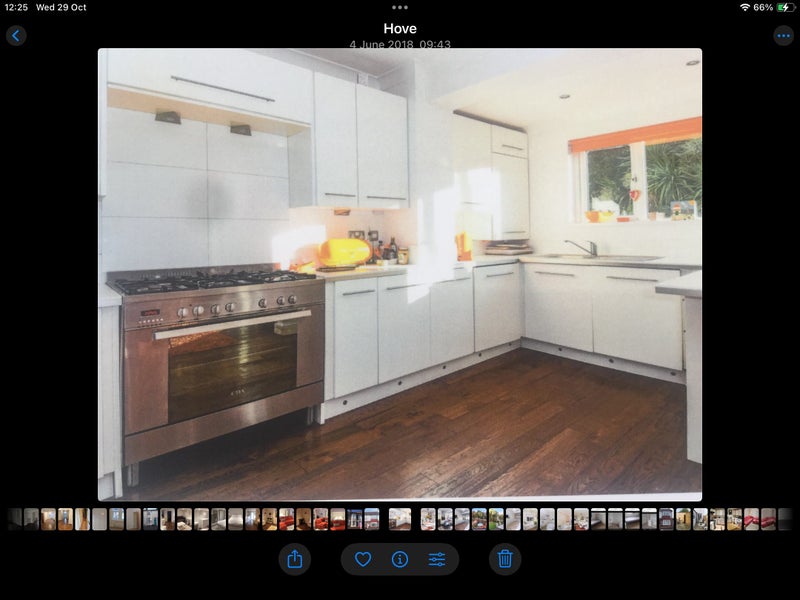
Task: Tap the main kitchen photo
Action: coord(400,274)
